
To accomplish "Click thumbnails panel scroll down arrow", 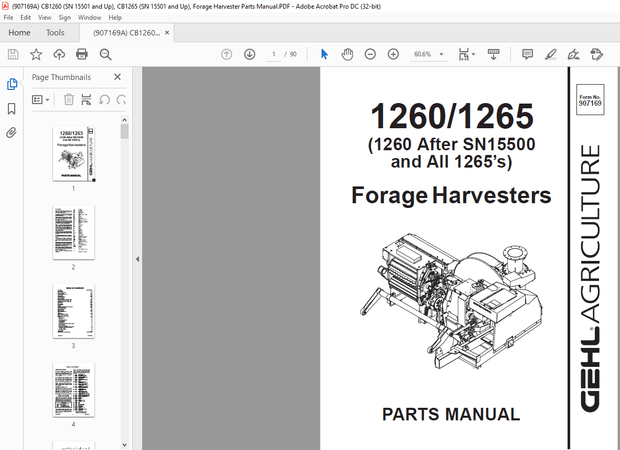I will (125, 445).
